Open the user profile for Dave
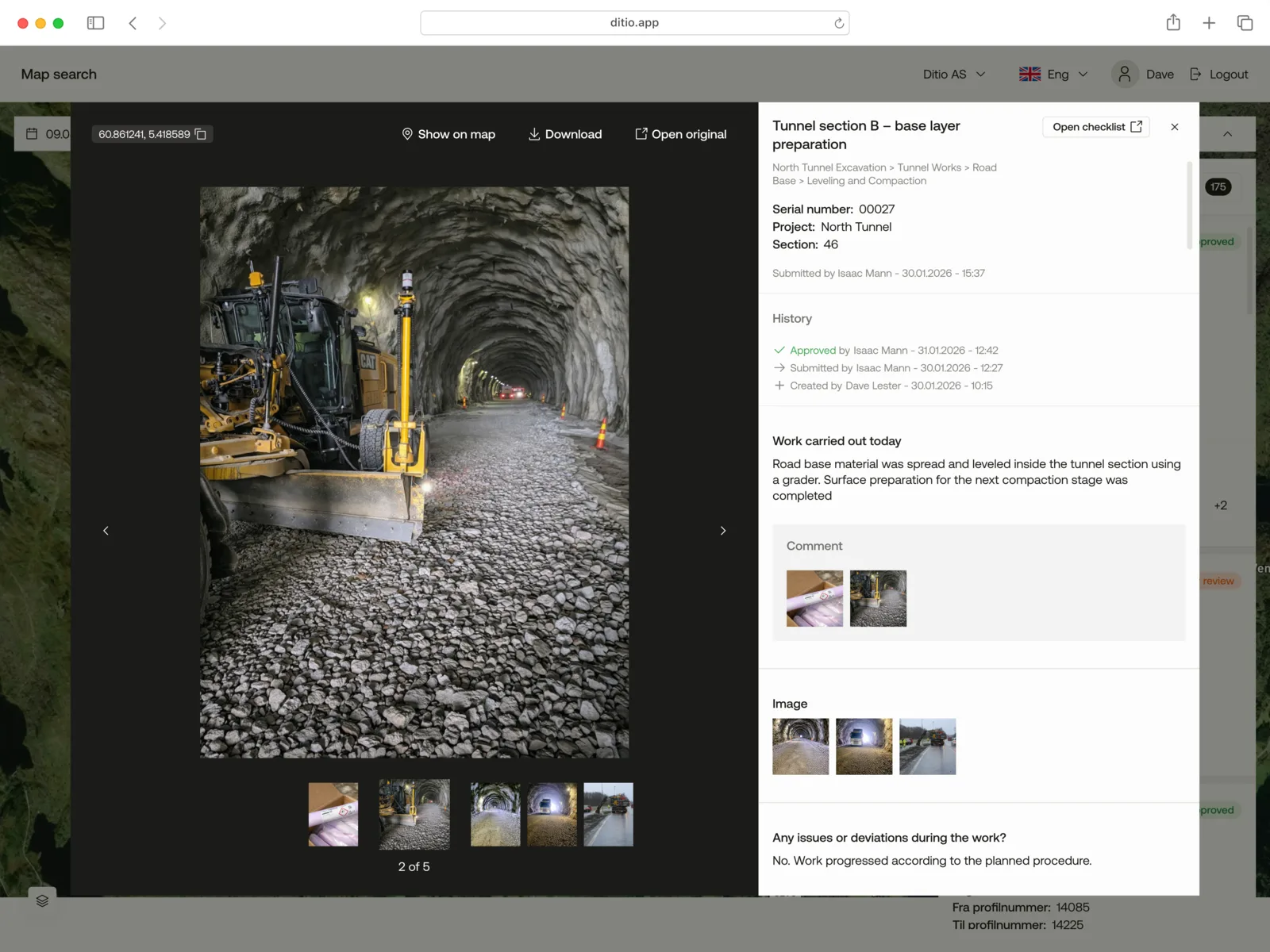 [1143, 74]
